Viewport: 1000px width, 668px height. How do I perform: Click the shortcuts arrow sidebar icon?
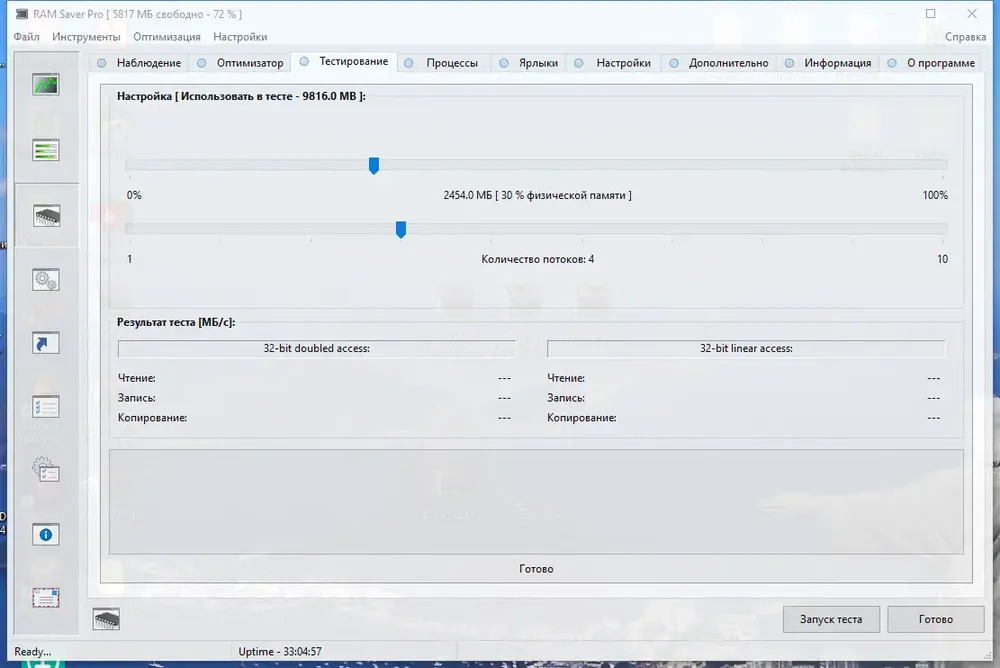coord(47,343)
